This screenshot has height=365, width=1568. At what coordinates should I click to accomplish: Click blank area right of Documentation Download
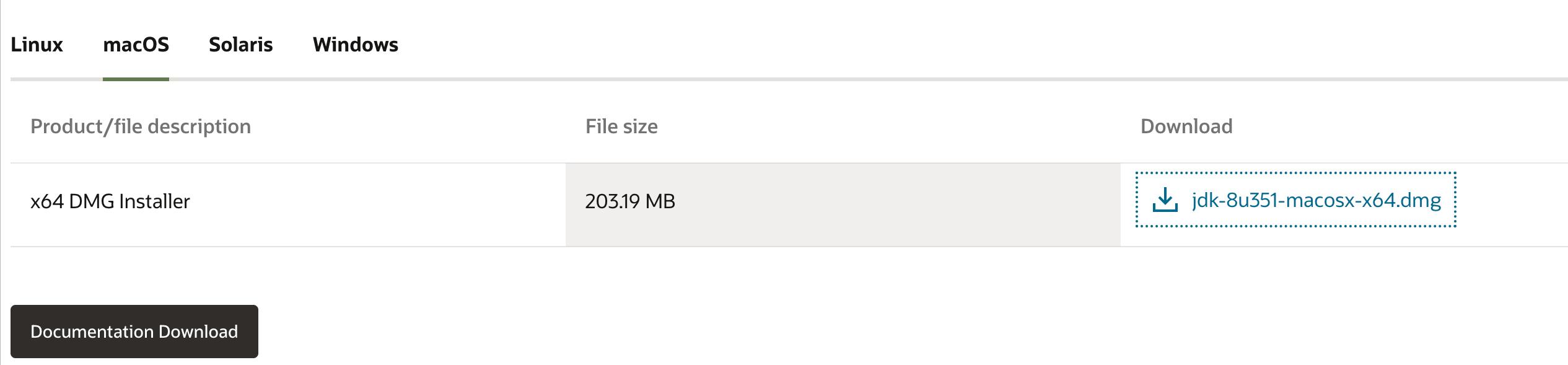[x=743, y=332]
